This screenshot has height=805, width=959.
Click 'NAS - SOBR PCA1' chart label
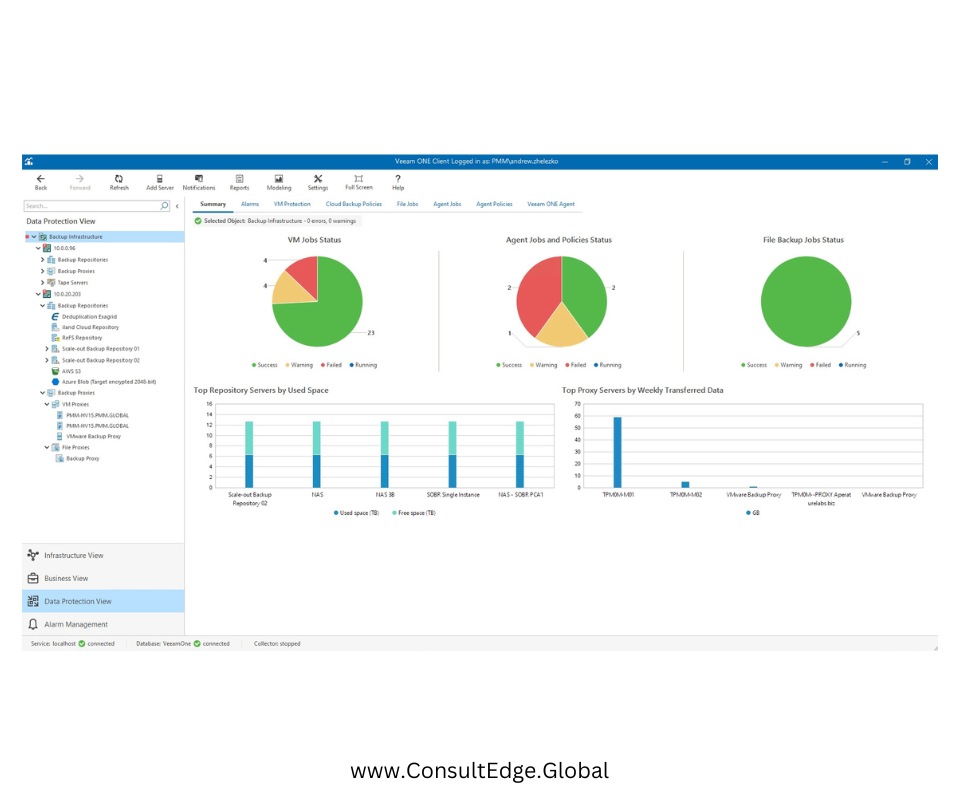tap(520, 495)
